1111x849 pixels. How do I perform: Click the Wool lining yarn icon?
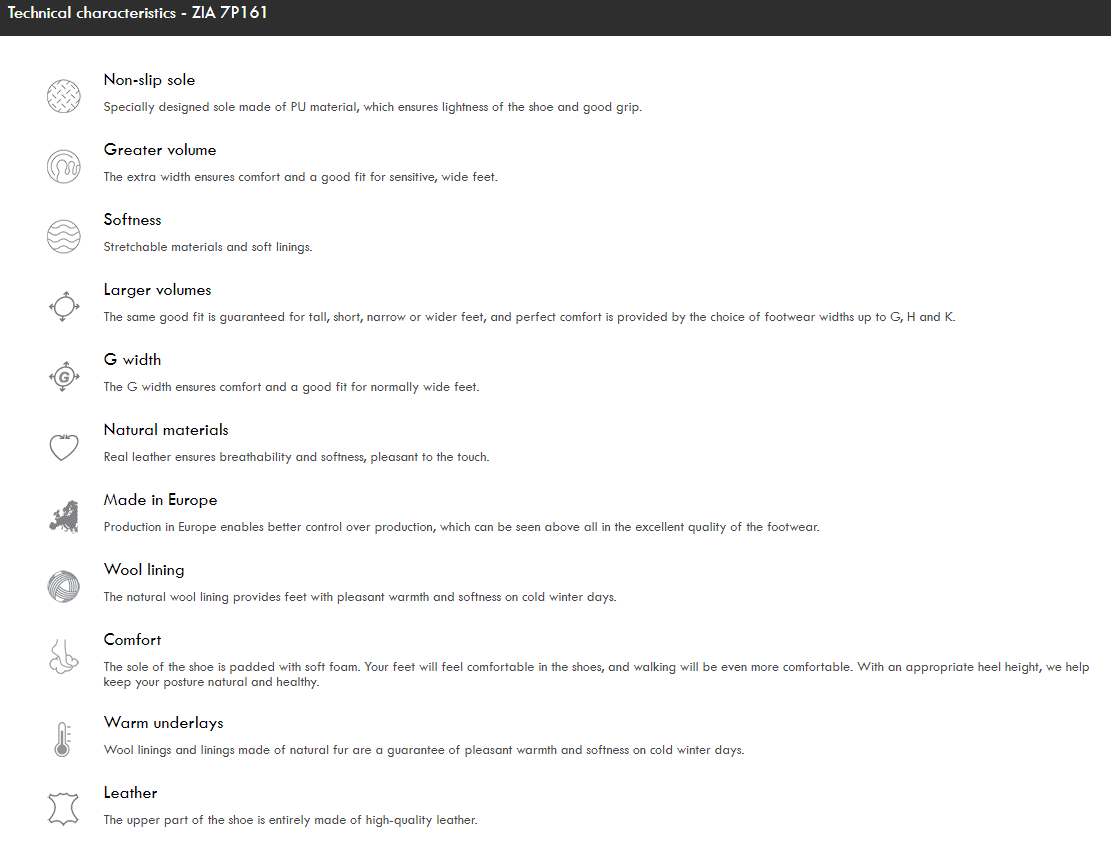(x=64, y=587)
